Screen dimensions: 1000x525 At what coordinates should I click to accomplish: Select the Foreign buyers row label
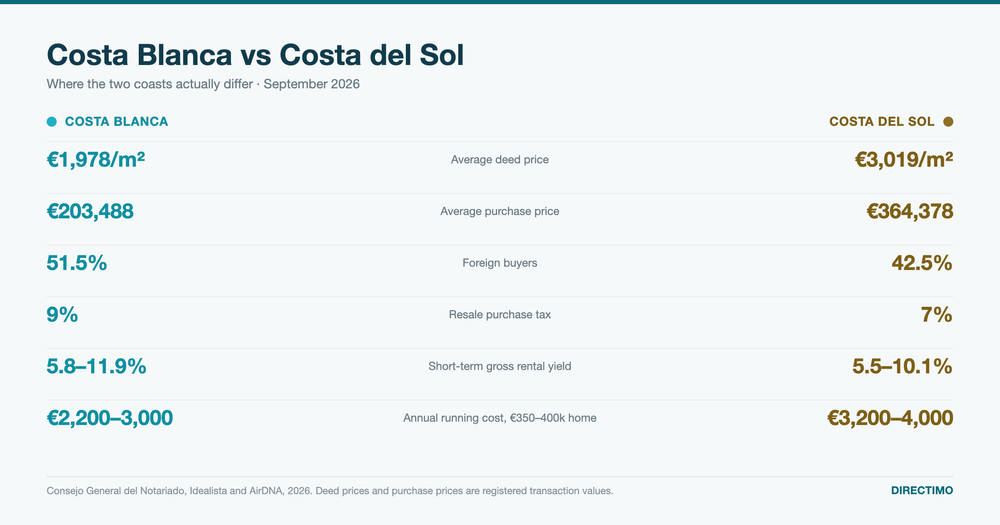coord(500,263)
